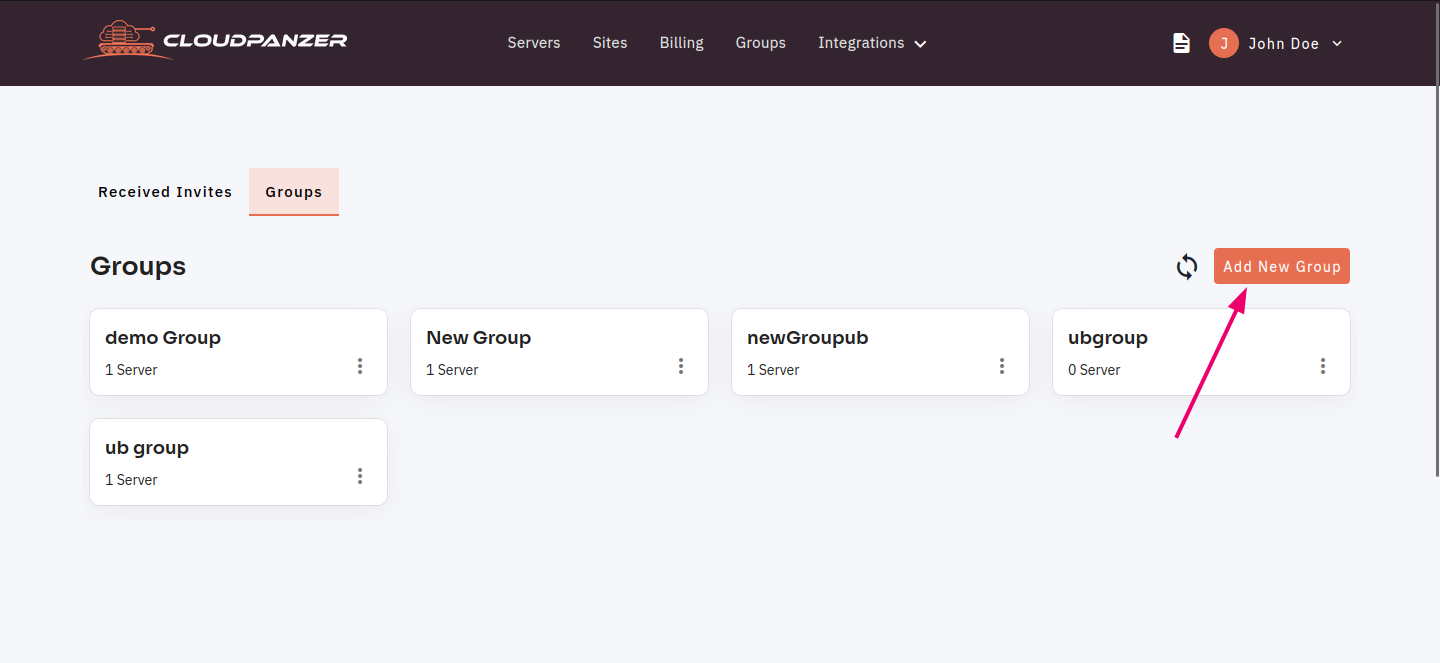
Task: Open options menu for ub group
Action: click(x=360, y=476)
